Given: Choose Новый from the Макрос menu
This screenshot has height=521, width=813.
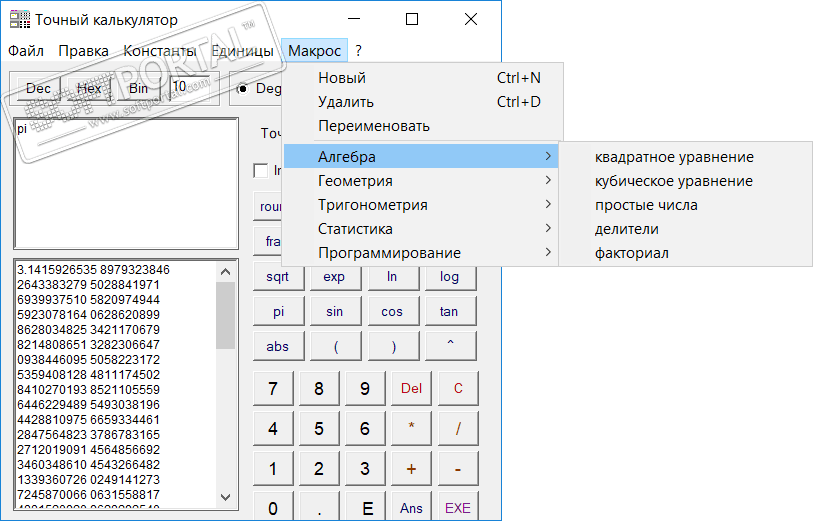Looking at the screenshot, I should 422,78.
